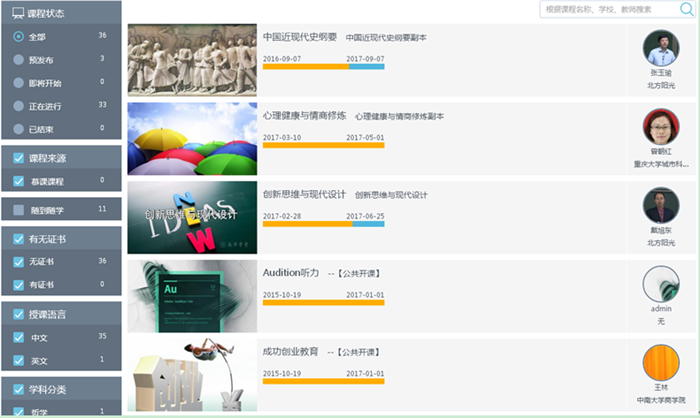Toggle the 随到随学 checkbox

click(x=18, y=210)
